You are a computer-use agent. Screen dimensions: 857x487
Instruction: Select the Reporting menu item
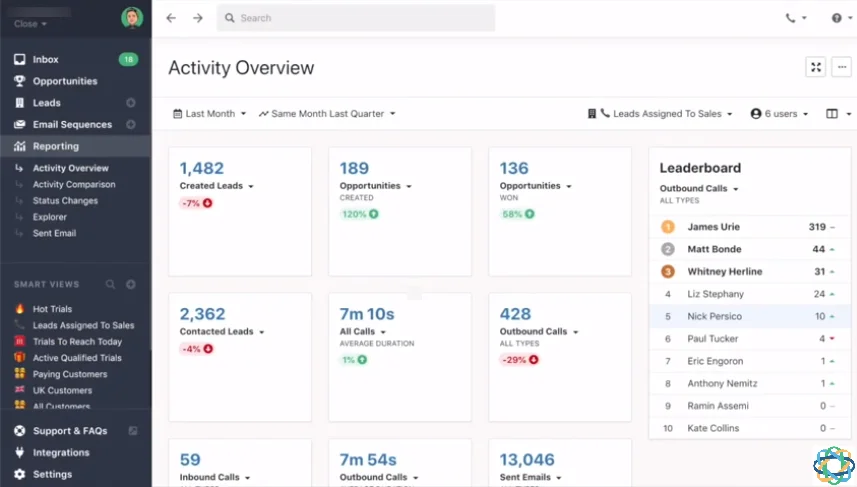coord(75,146)
